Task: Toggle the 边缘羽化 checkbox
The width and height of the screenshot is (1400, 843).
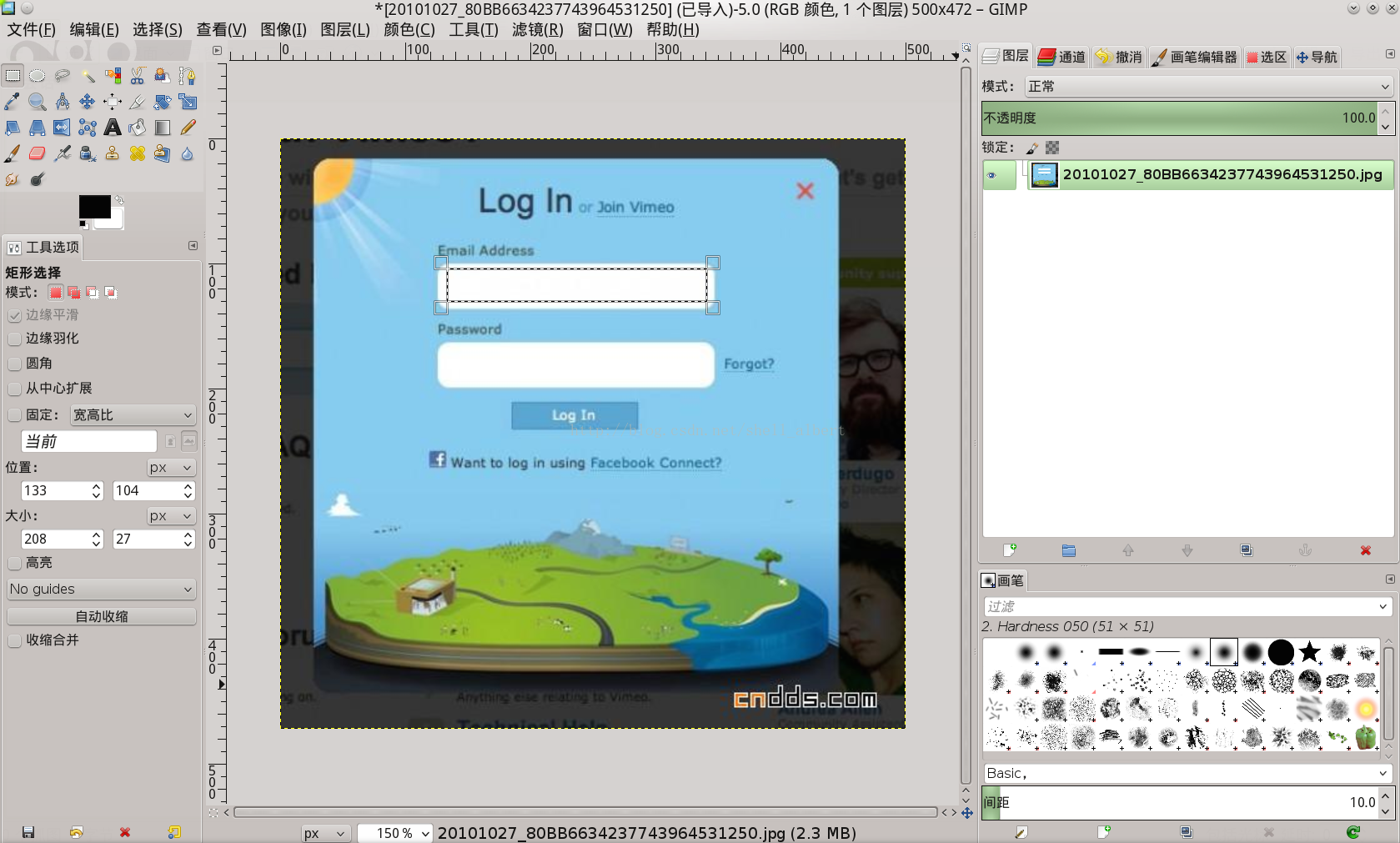Action: pos(14,339)
